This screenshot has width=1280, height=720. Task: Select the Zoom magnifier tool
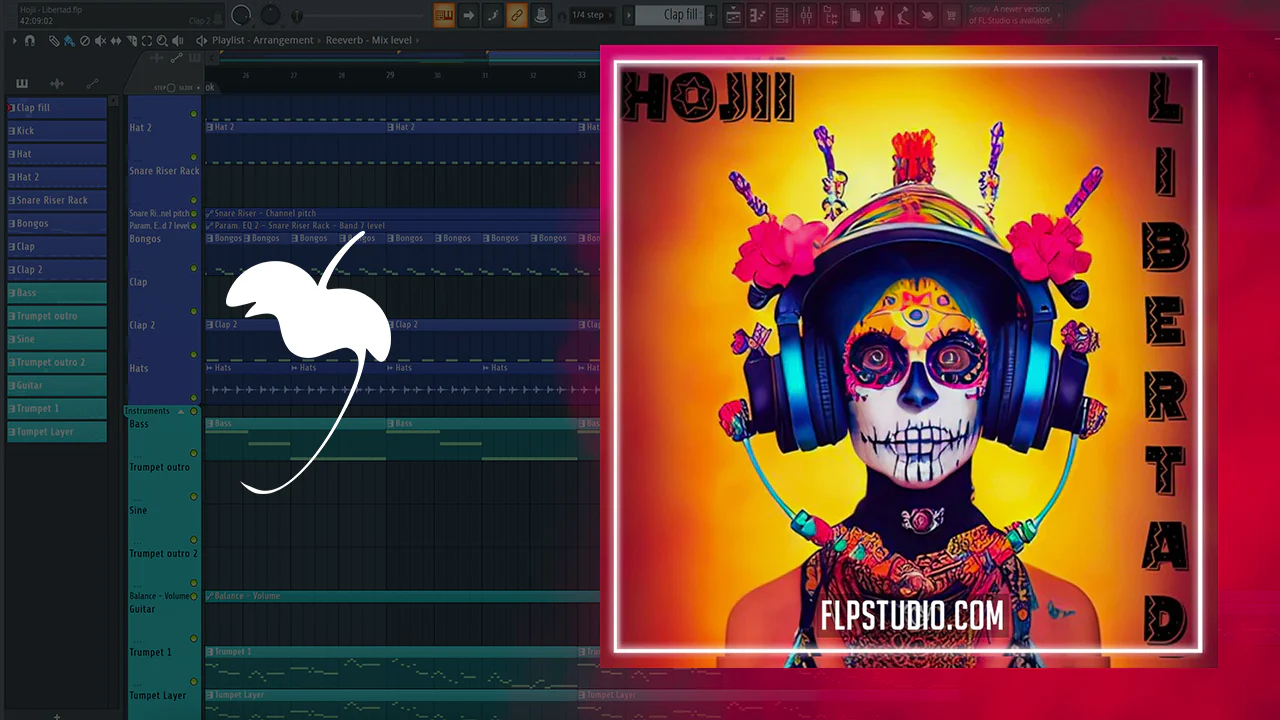(163, 41)
